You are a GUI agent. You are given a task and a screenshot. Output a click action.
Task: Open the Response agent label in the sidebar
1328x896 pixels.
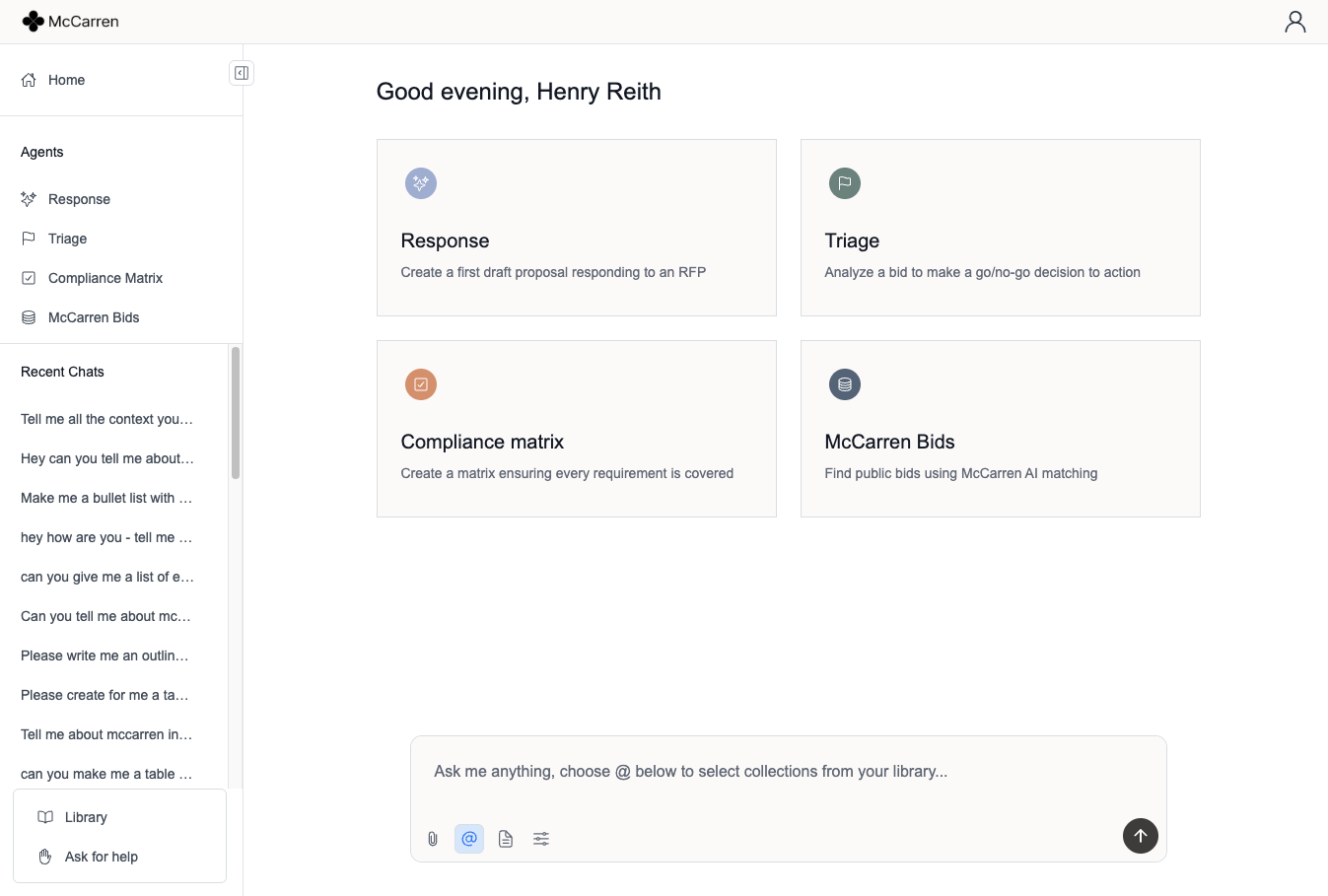click(x=79, y=199)
